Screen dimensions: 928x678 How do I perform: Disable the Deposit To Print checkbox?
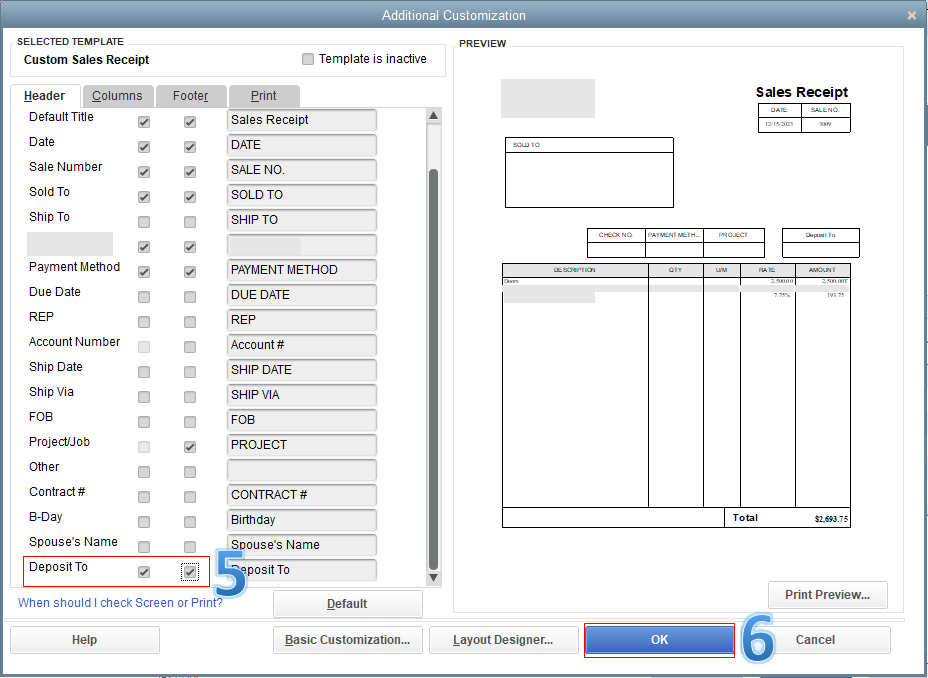coord(189,571)
